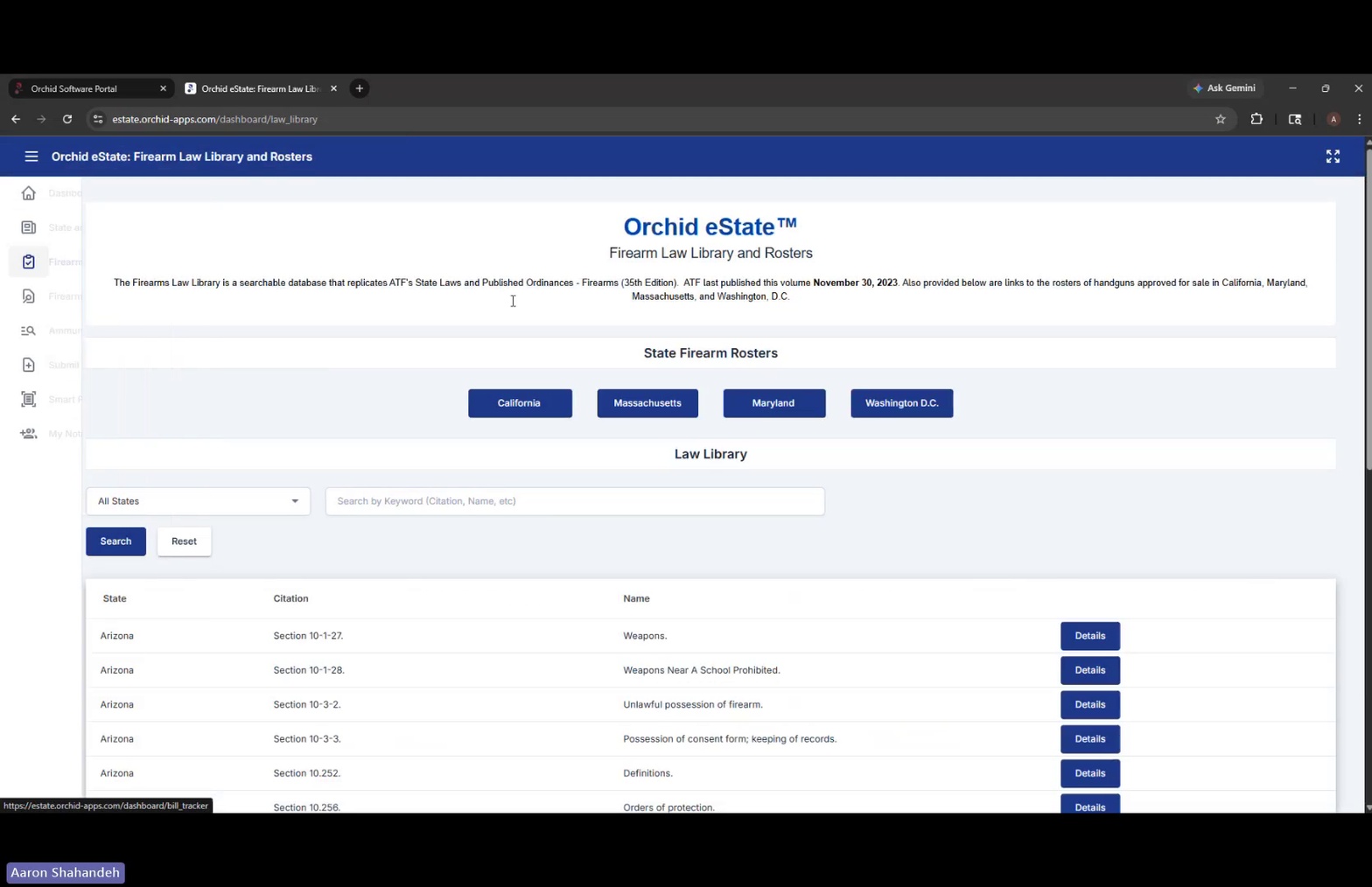Go to the Dashboard home icon
Viewport: 1372px width, 887px height.
(28, 193)
